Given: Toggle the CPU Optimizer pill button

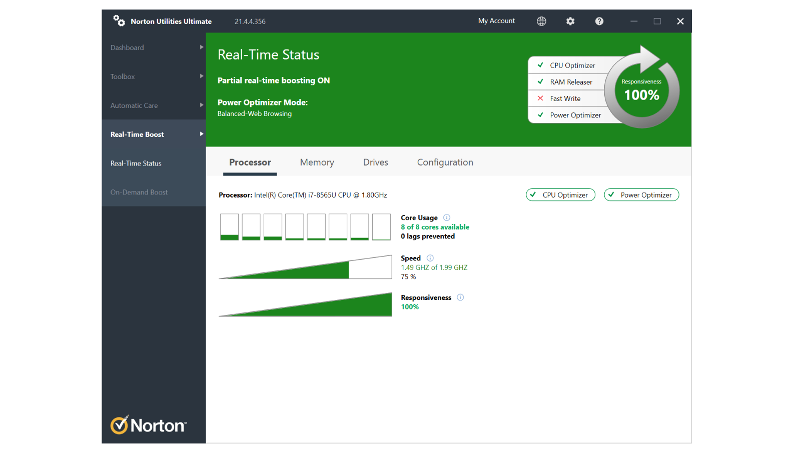Looking at the screenshot, I should 560,195.
